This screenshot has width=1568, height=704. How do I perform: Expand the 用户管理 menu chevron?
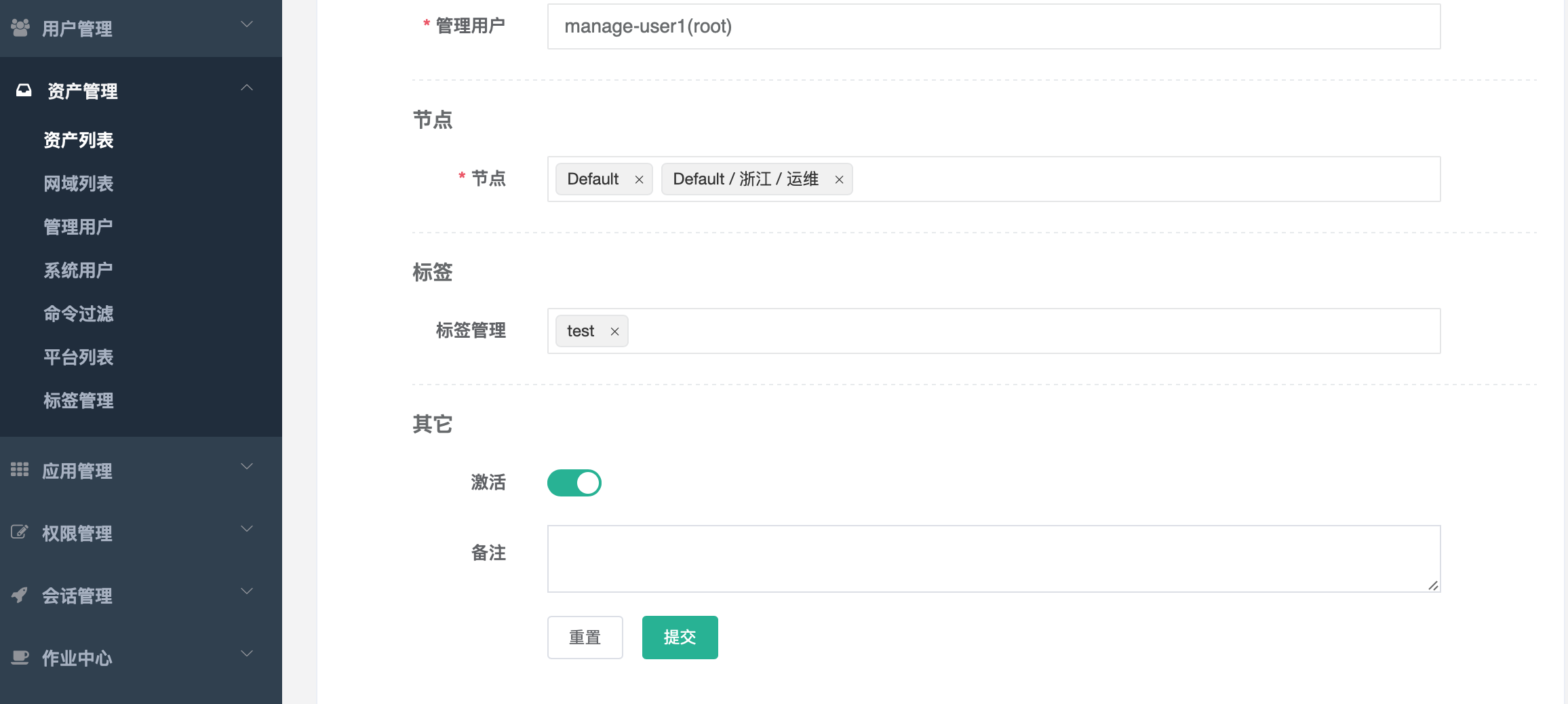pos(247,24)
